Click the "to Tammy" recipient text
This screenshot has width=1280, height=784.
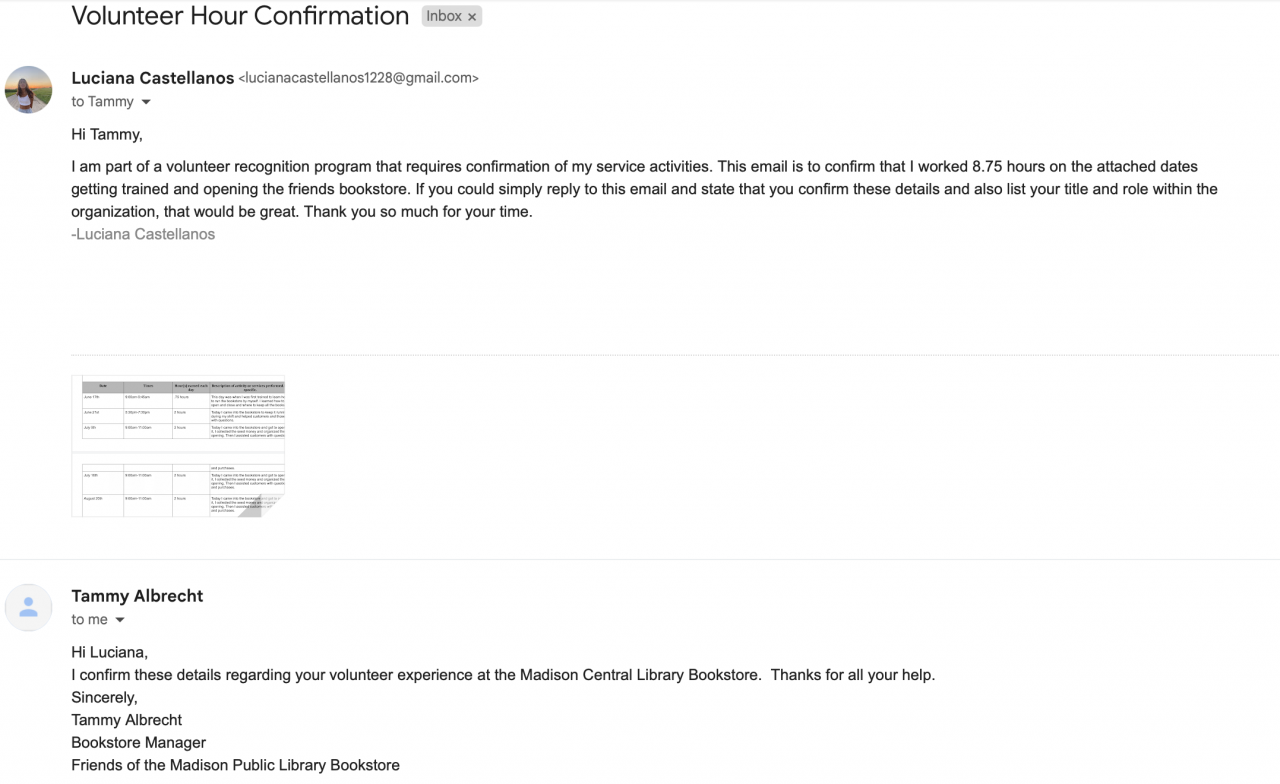[x=102, y=102]
